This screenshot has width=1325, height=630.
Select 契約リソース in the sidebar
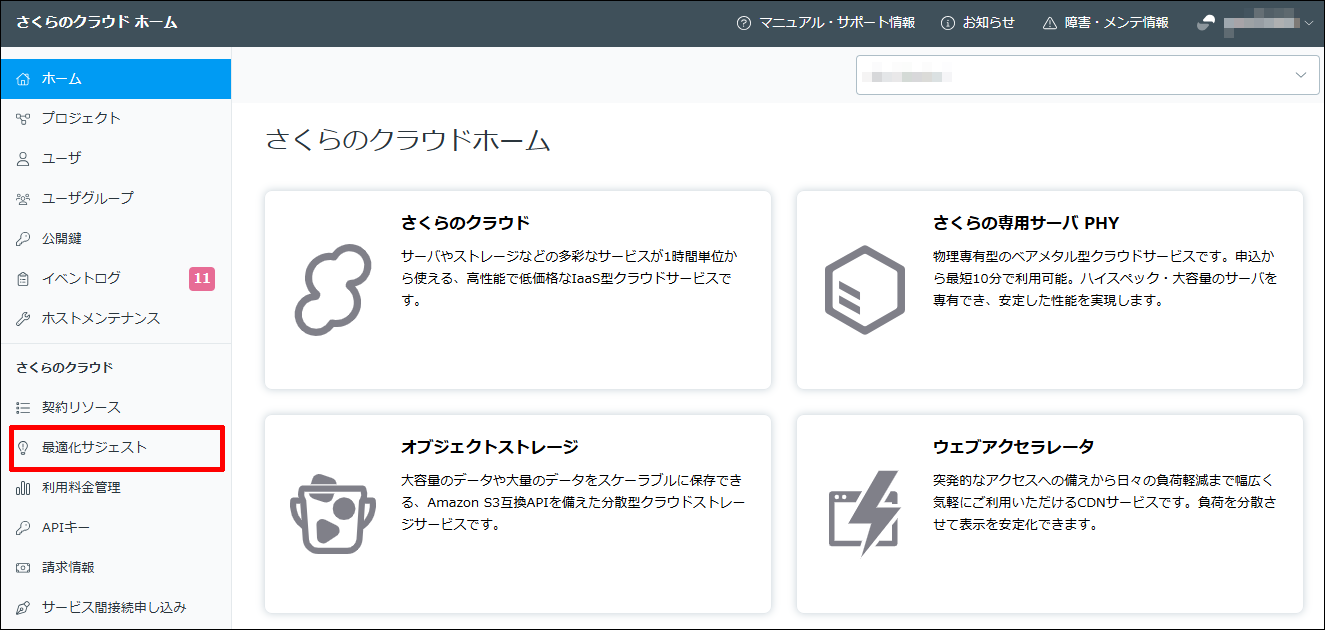[x=116, y=407]
